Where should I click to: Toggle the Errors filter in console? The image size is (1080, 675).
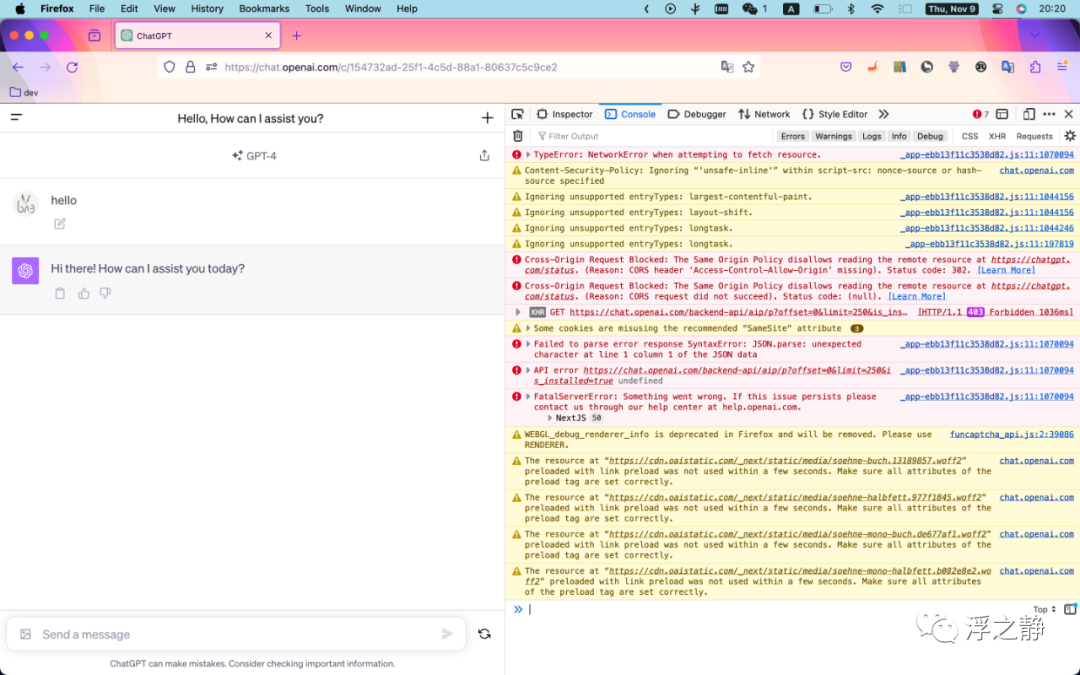[x=792, y=136]
